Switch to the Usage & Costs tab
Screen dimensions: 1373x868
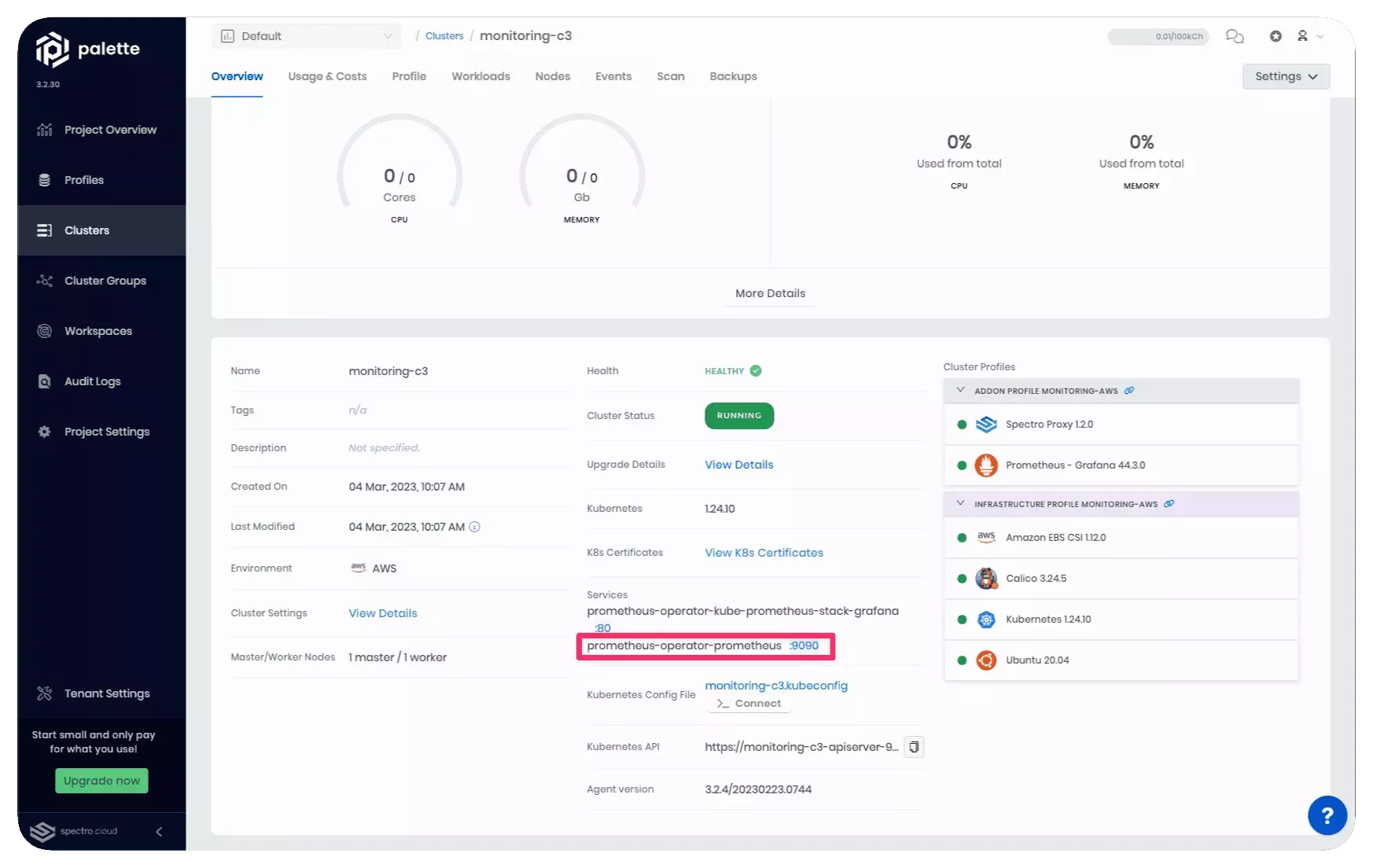327,76
